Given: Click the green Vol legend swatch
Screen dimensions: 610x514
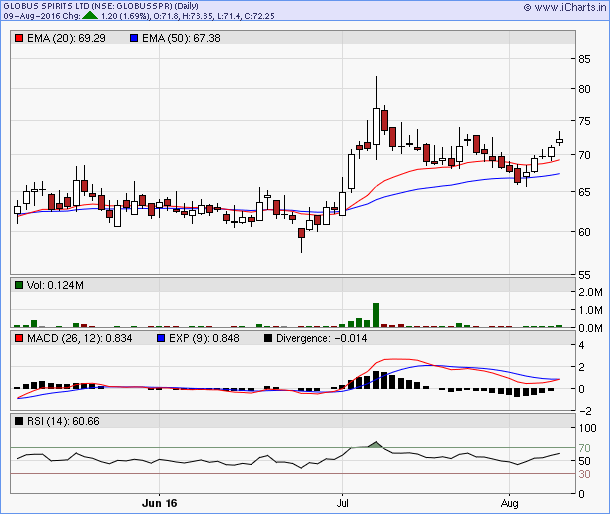Looking at the screenshot, I should [x=19, y=285].
